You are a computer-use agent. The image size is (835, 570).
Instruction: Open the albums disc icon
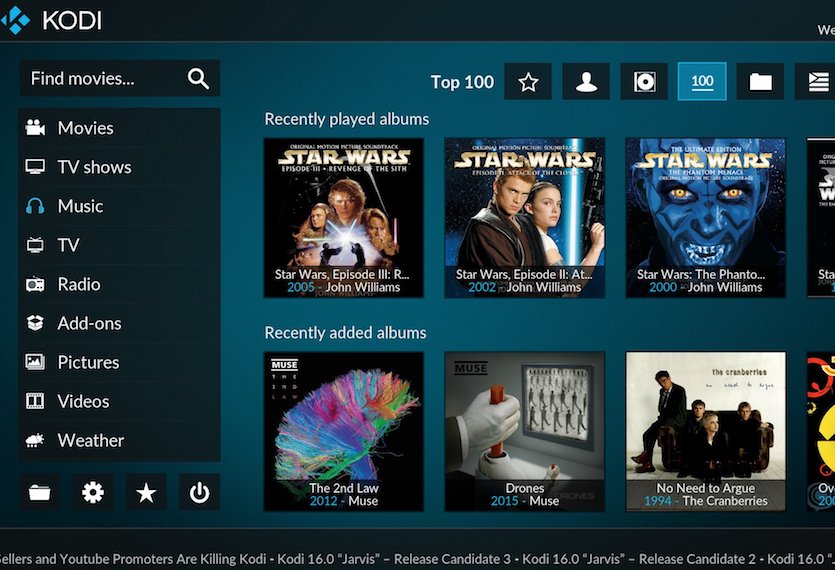[x=644, y=82]
